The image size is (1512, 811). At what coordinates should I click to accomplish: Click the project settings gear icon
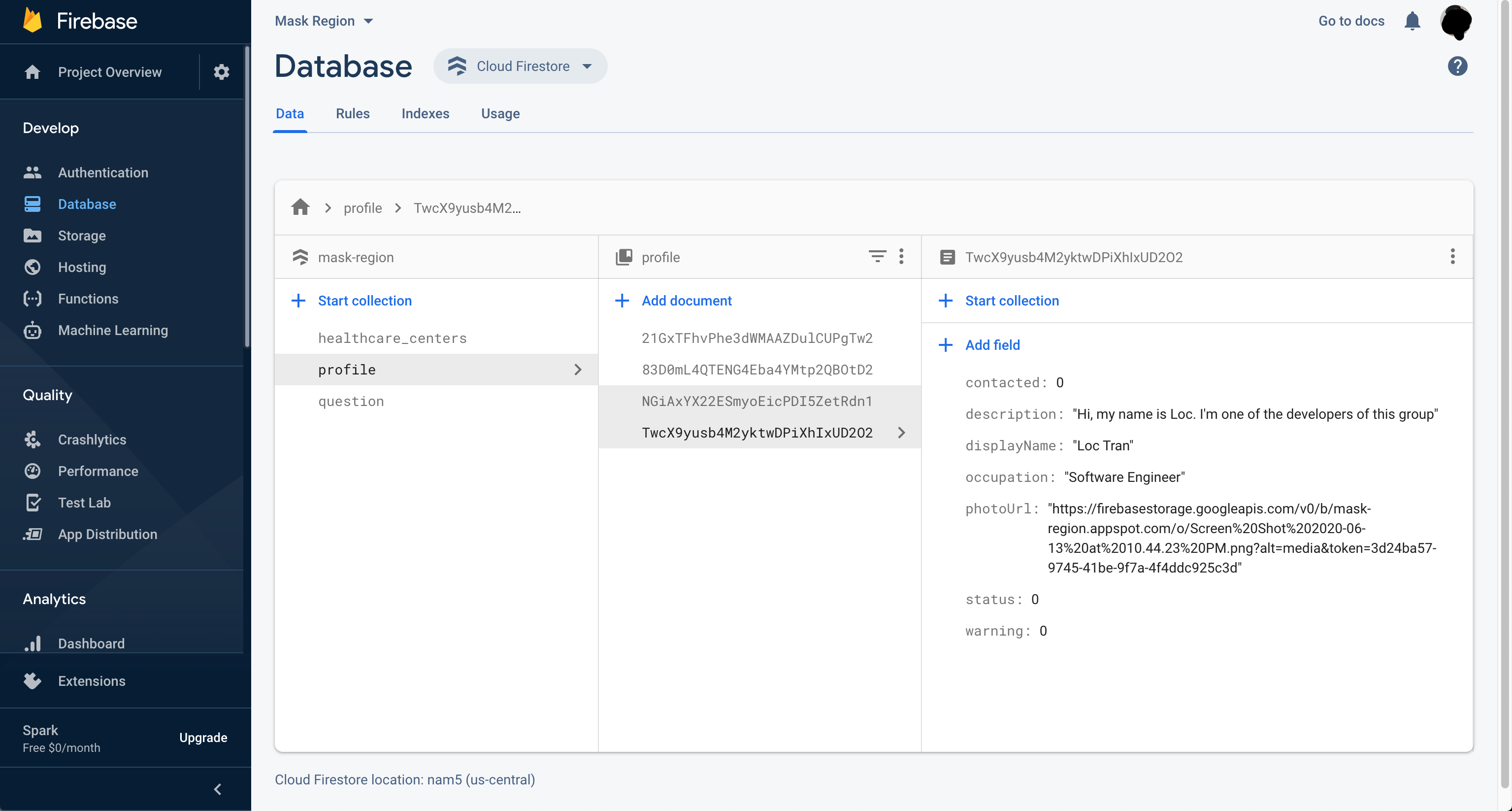[221, 71]
